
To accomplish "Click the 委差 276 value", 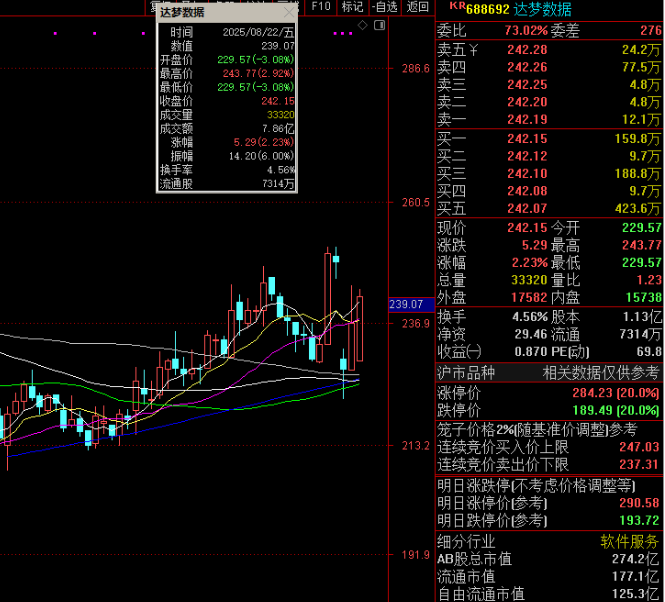I will coord(651,31).
